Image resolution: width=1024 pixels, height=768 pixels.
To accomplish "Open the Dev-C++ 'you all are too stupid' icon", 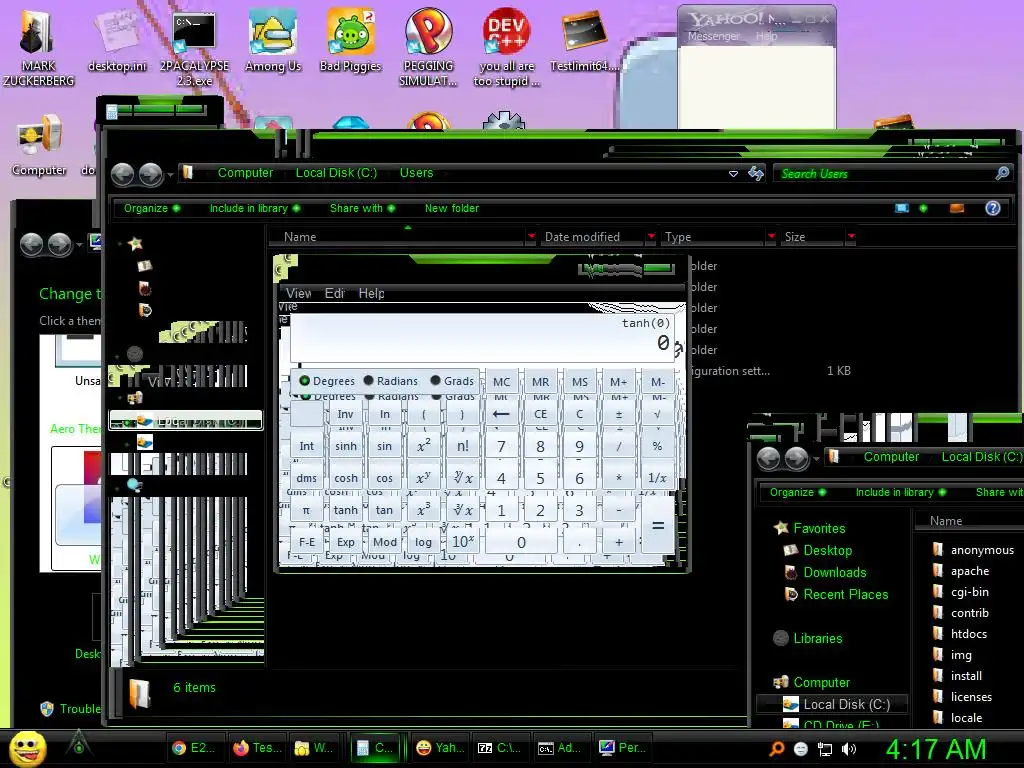I will tap(506, 48).
